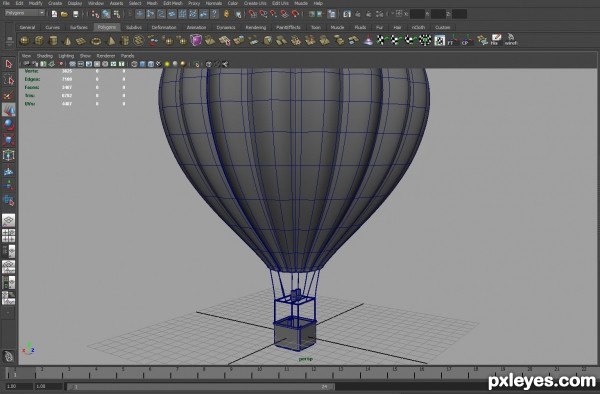This screenshot has height=394, width=600.
Task: Click the CP shelf icon
Action: click(467, 40)
